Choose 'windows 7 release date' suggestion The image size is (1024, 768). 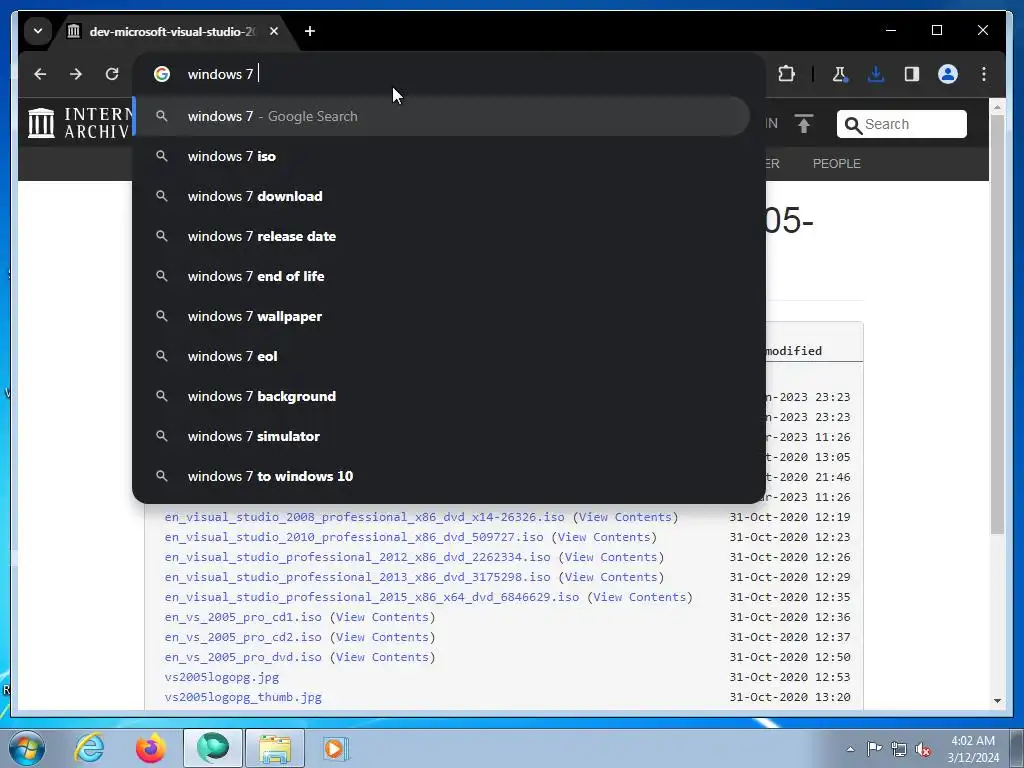click(441, 236)
